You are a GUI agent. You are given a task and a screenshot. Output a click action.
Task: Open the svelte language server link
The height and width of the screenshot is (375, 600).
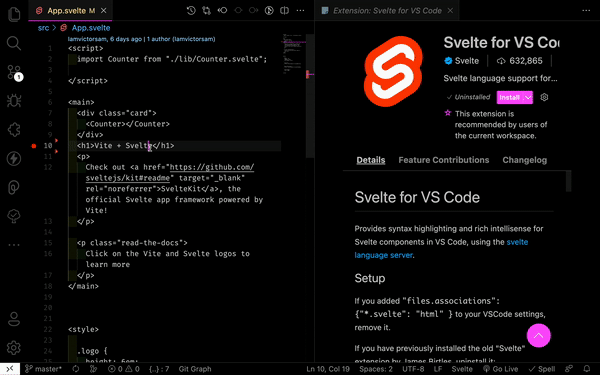tap(441, 248)
